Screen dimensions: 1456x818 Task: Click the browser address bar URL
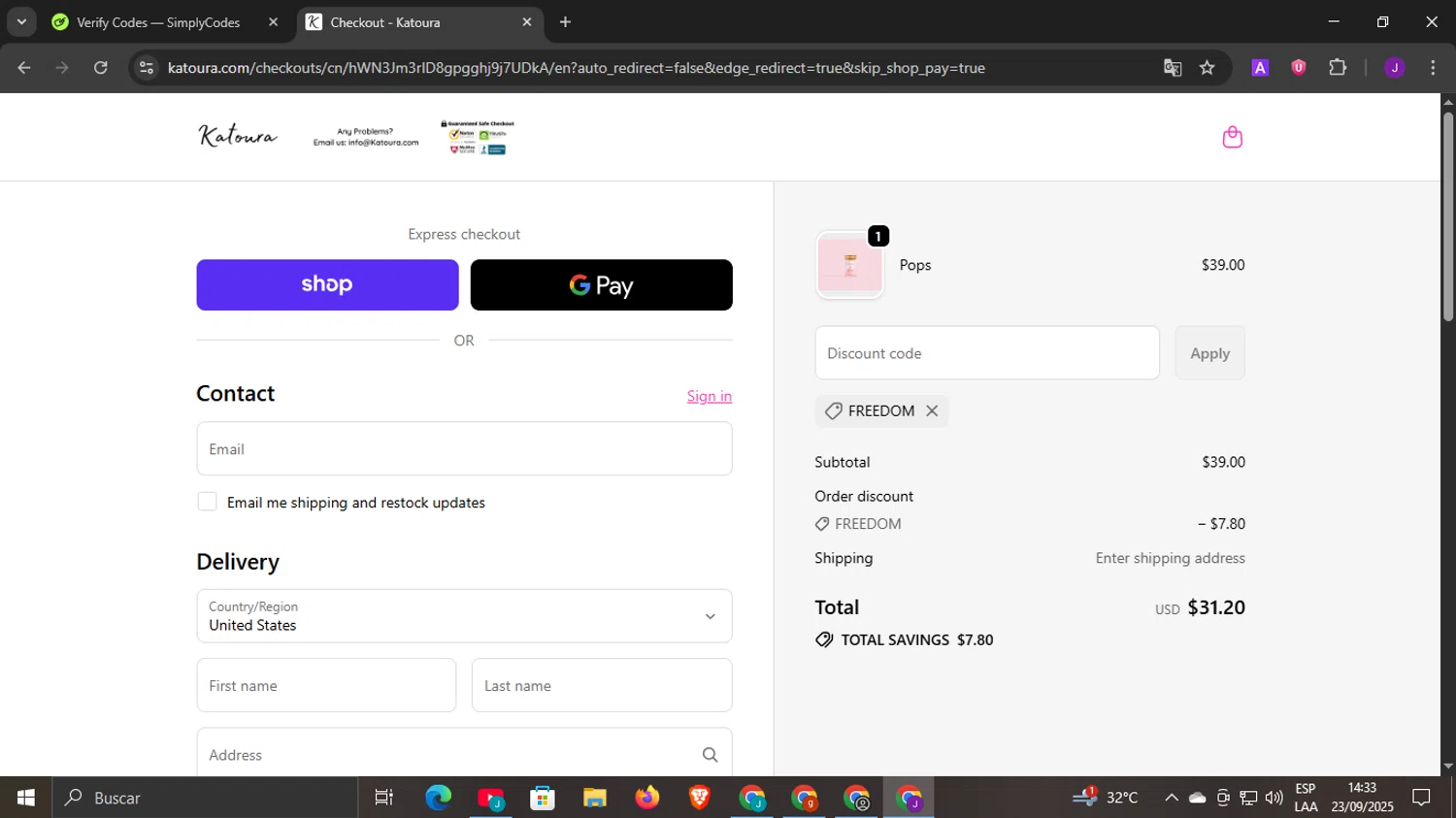576,68
